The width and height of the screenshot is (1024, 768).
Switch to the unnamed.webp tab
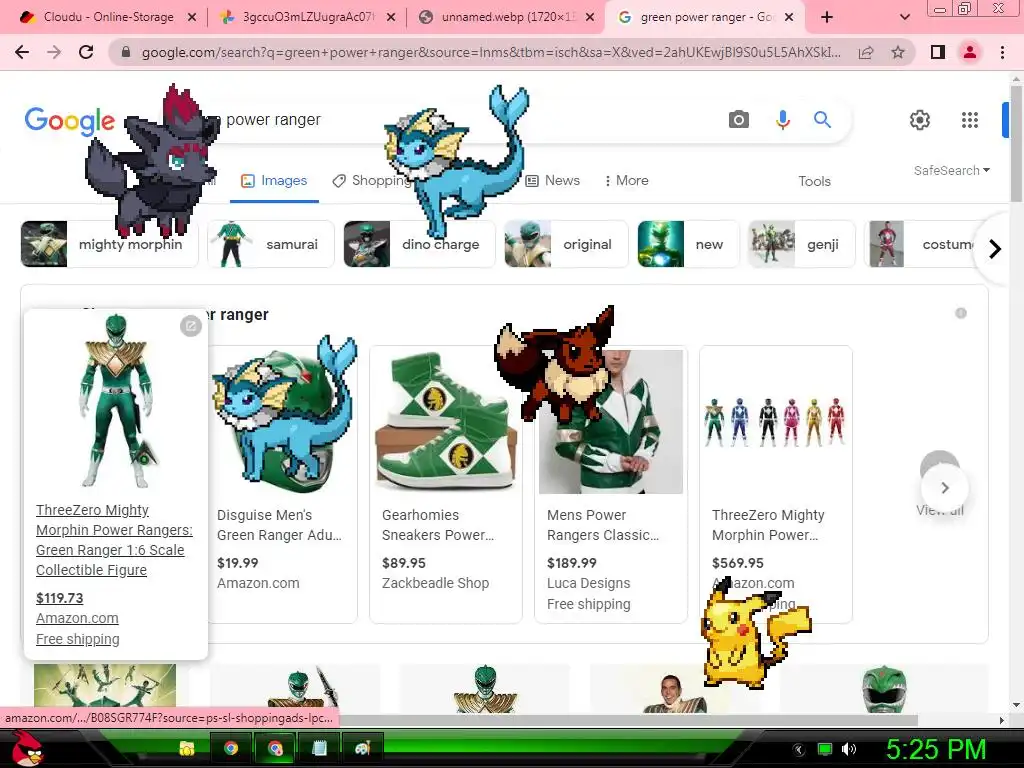tap(506, 17)
